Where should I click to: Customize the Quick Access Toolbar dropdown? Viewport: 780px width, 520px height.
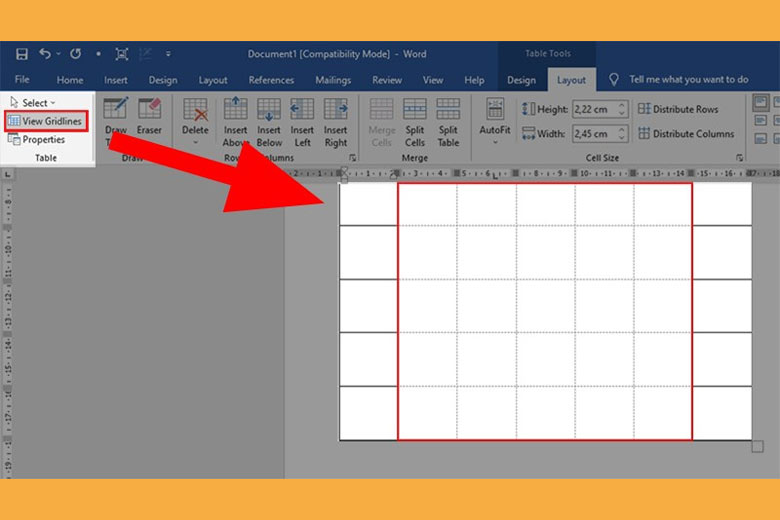click(x=168, y=54)
